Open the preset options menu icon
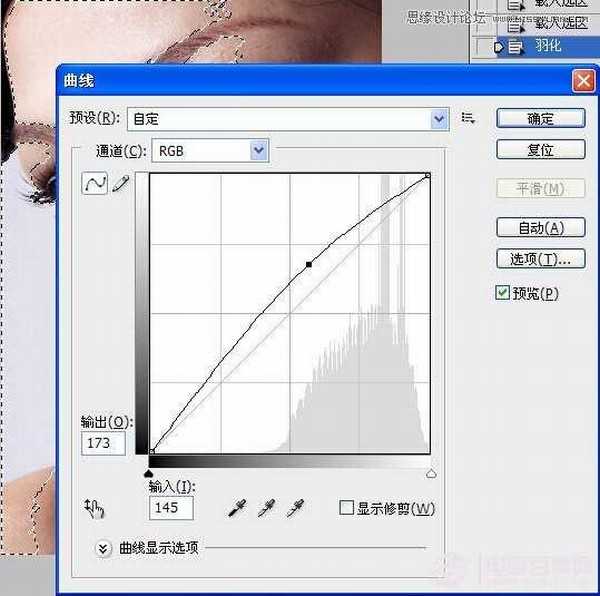 pos(467,118)
